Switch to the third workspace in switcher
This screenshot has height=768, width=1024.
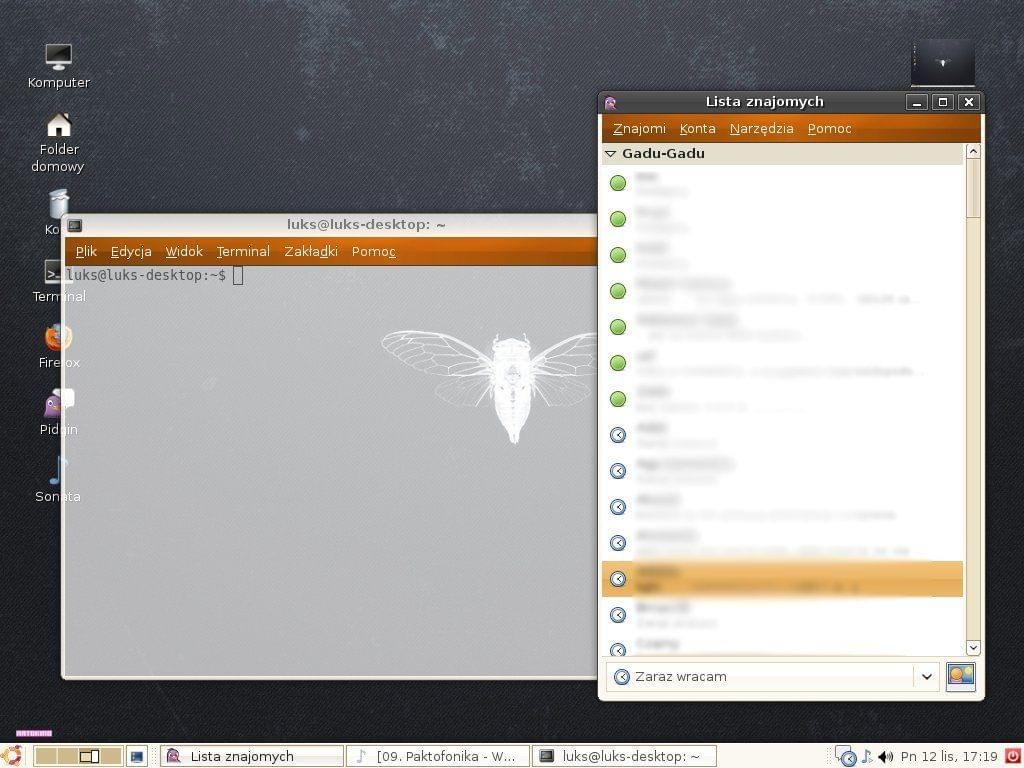[89, 757]
